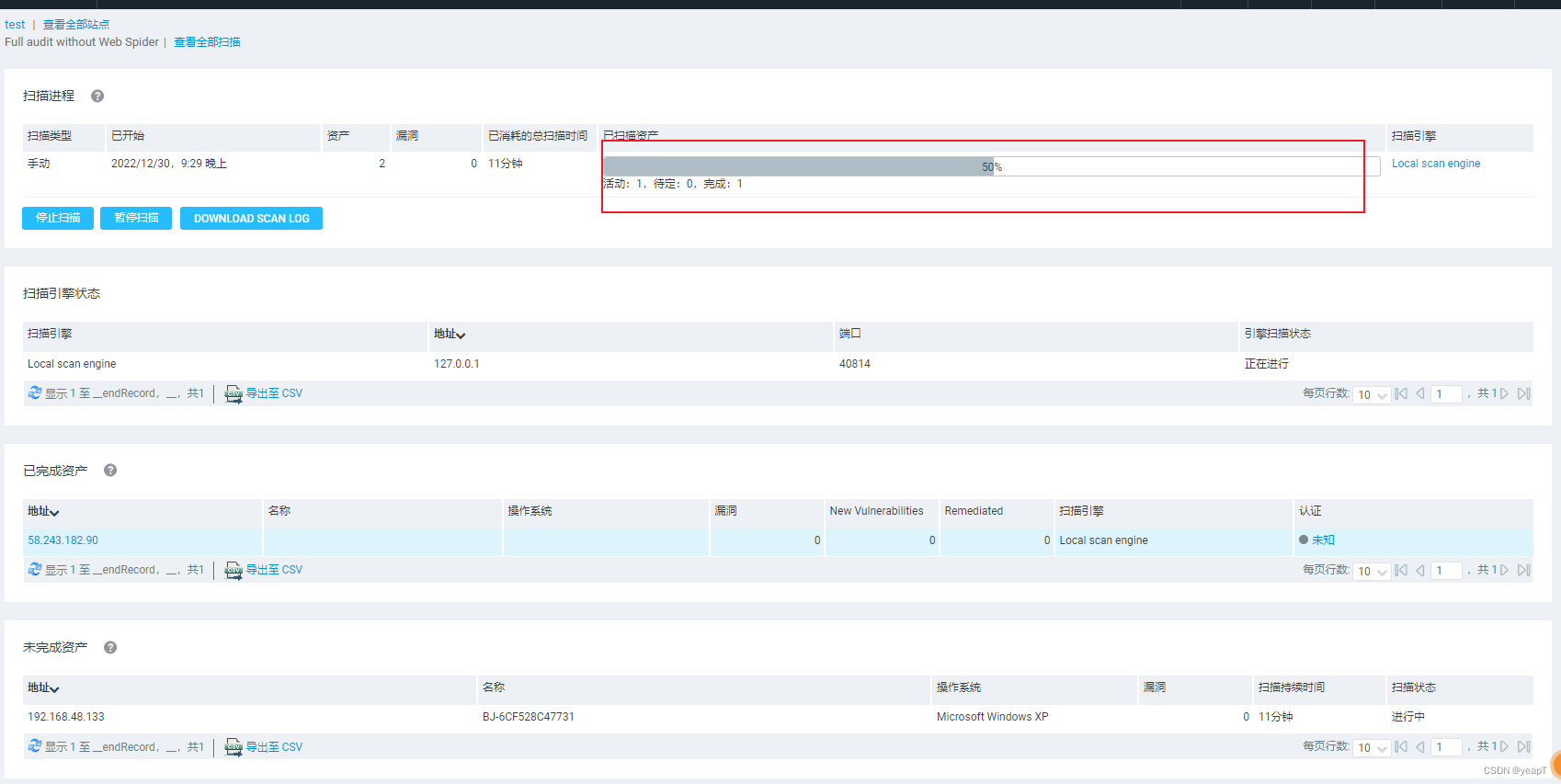Go to previous page in incomplete assets table
The image size is (1561, 784).
point(1420,747)
